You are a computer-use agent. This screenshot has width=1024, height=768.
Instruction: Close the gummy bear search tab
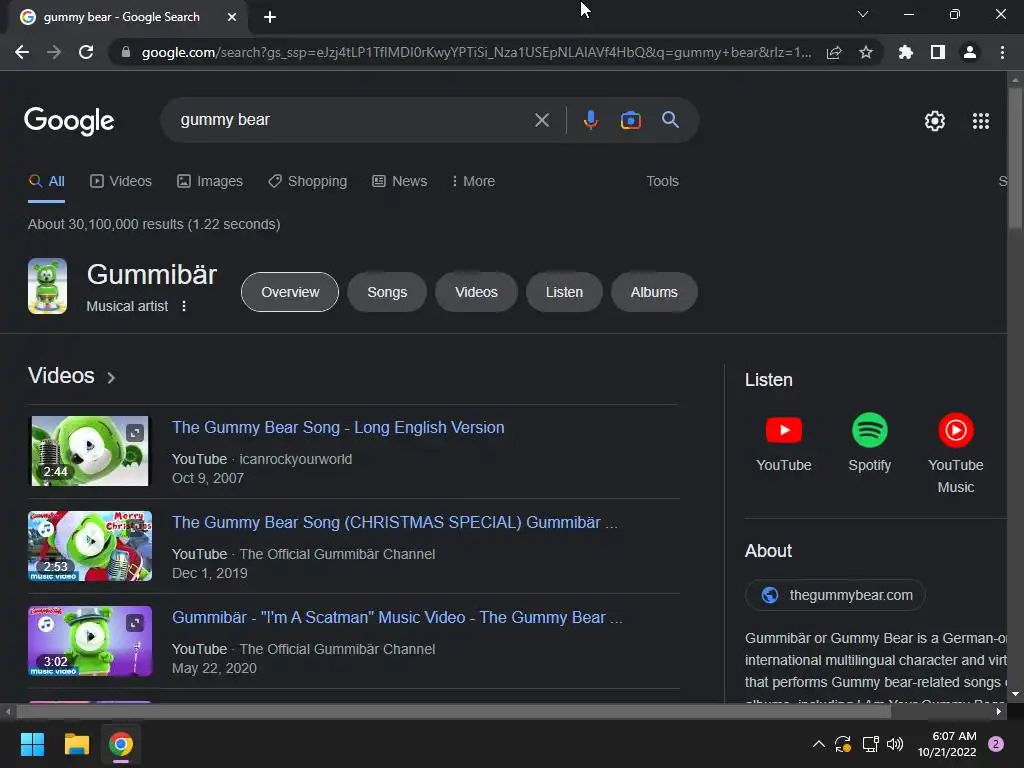[x=232, y=17]
